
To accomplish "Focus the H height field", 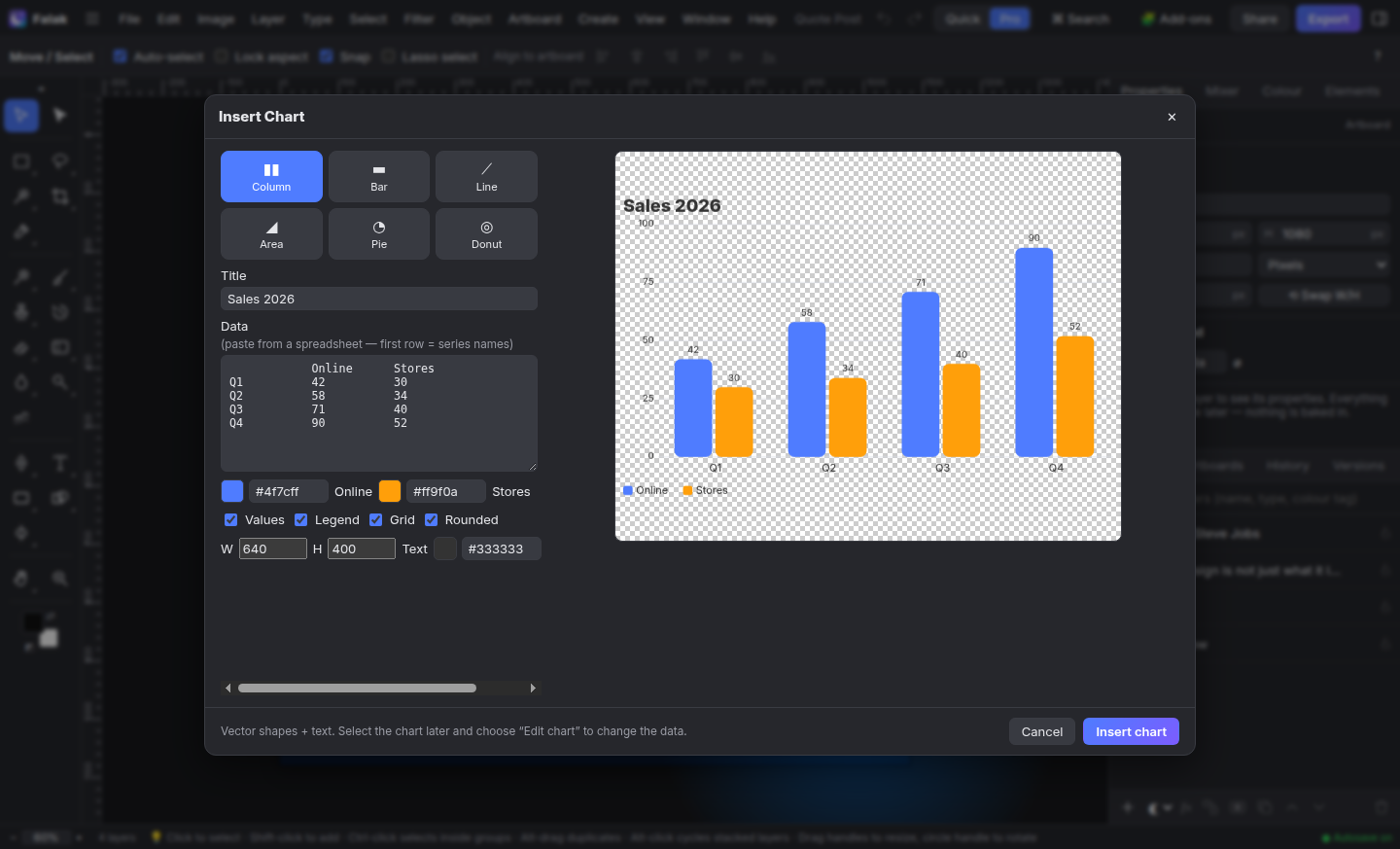I will [x=362, y=548].
